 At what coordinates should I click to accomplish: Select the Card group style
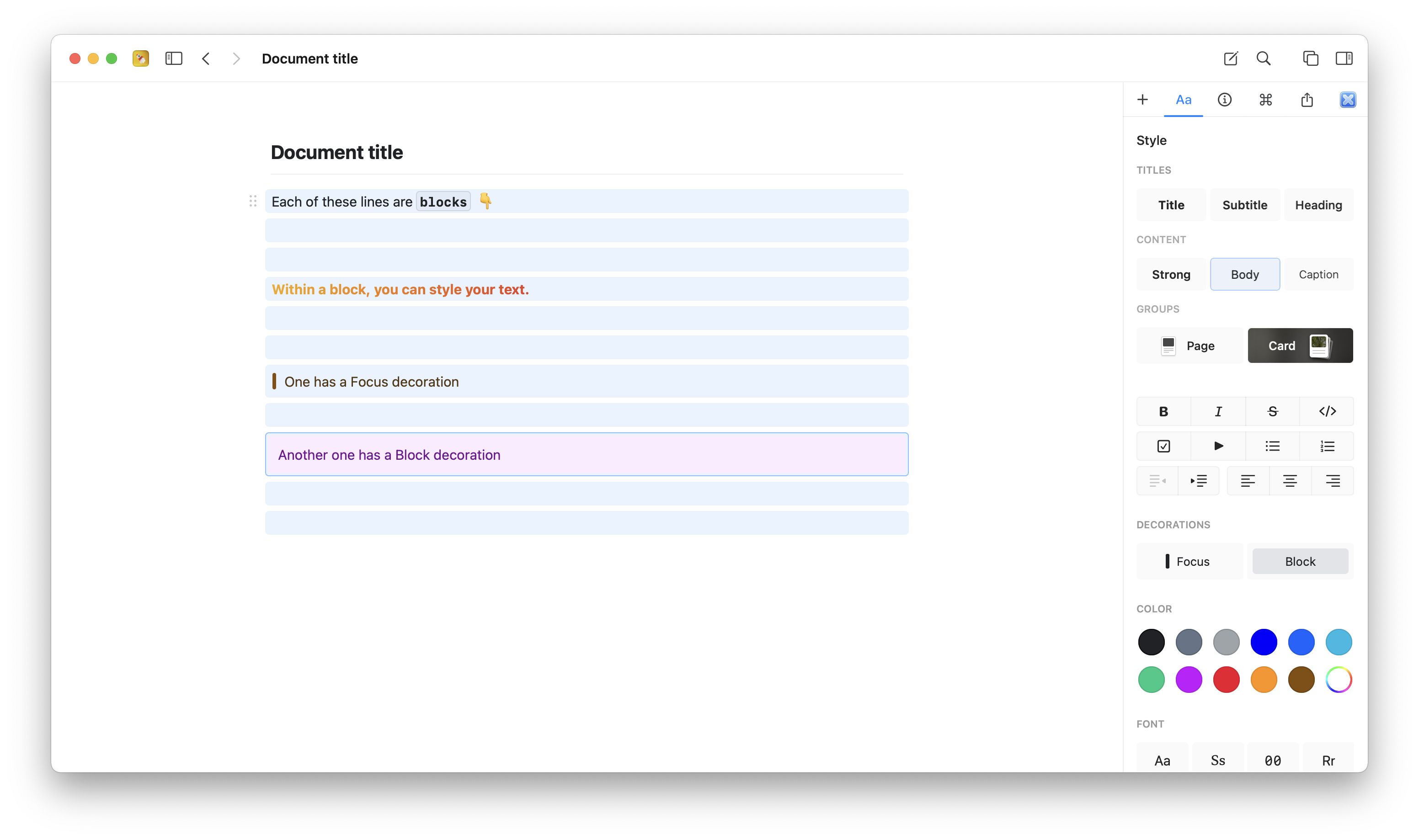[1300, 346]
